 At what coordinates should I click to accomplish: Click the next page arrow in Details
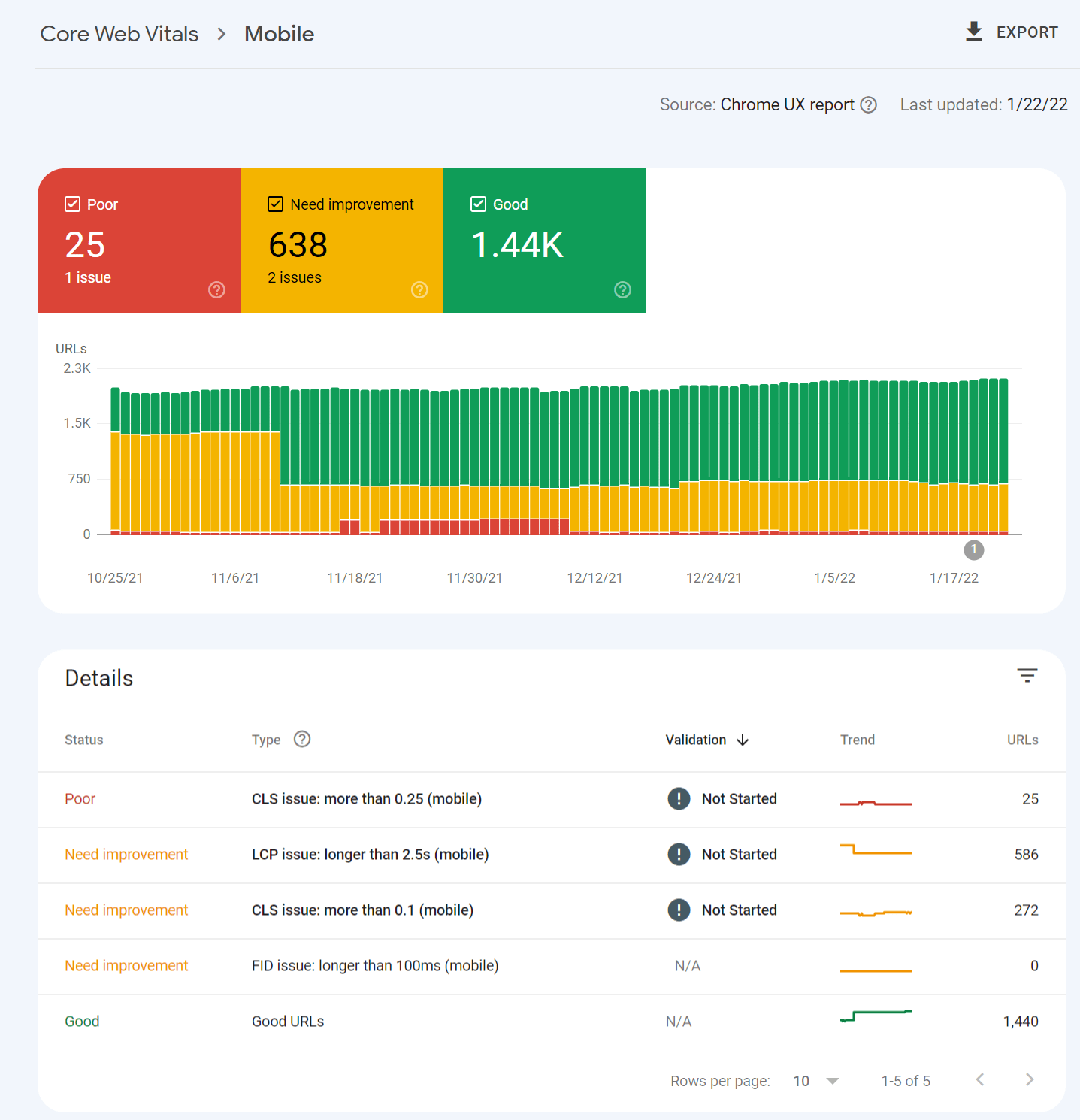1029,1079
